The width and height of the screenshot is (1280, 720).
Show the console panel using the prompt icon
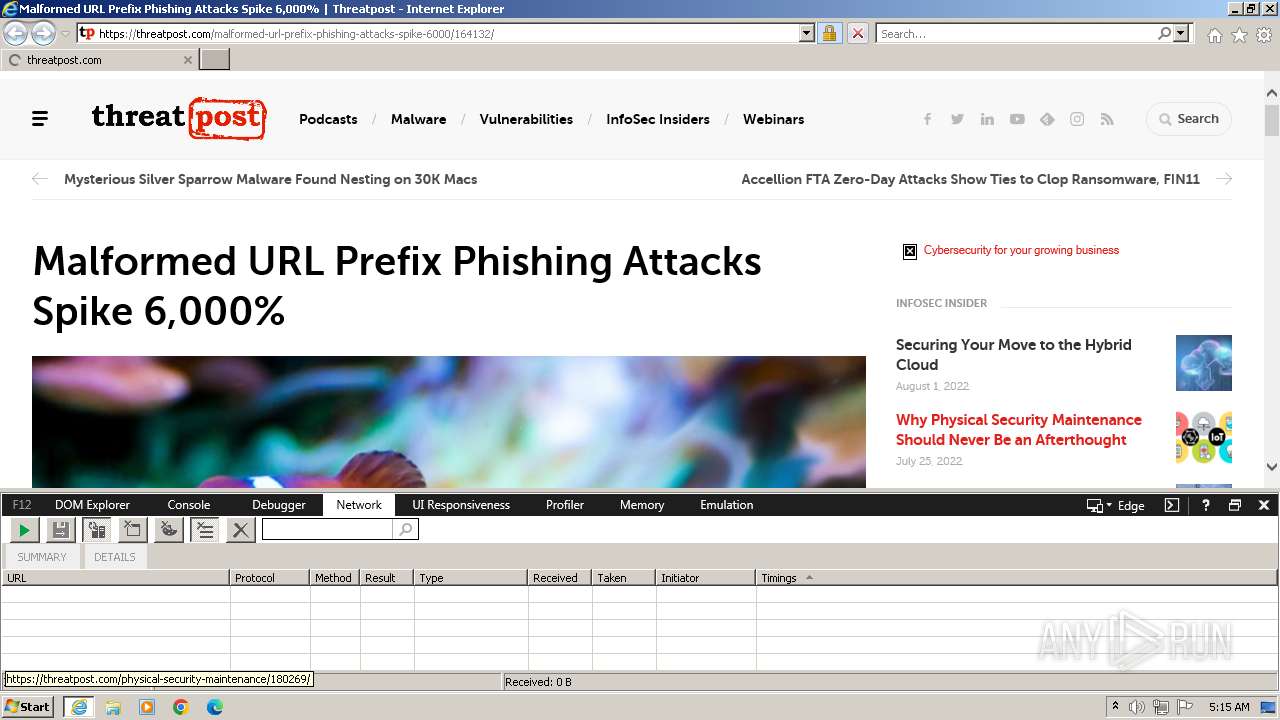coord(1172,505)
